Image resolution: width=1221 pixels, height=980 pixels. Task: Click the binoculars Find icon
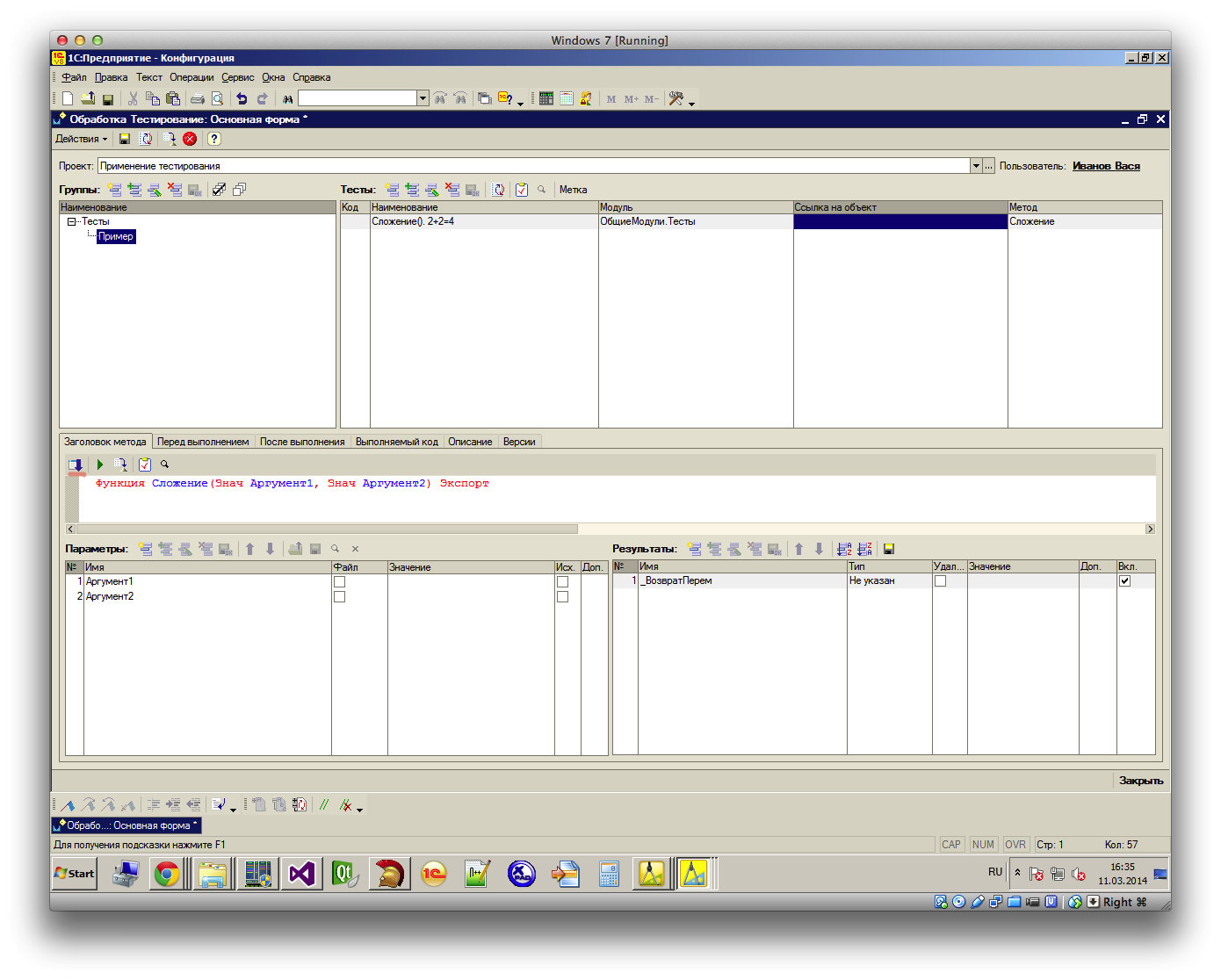point(287,99)
